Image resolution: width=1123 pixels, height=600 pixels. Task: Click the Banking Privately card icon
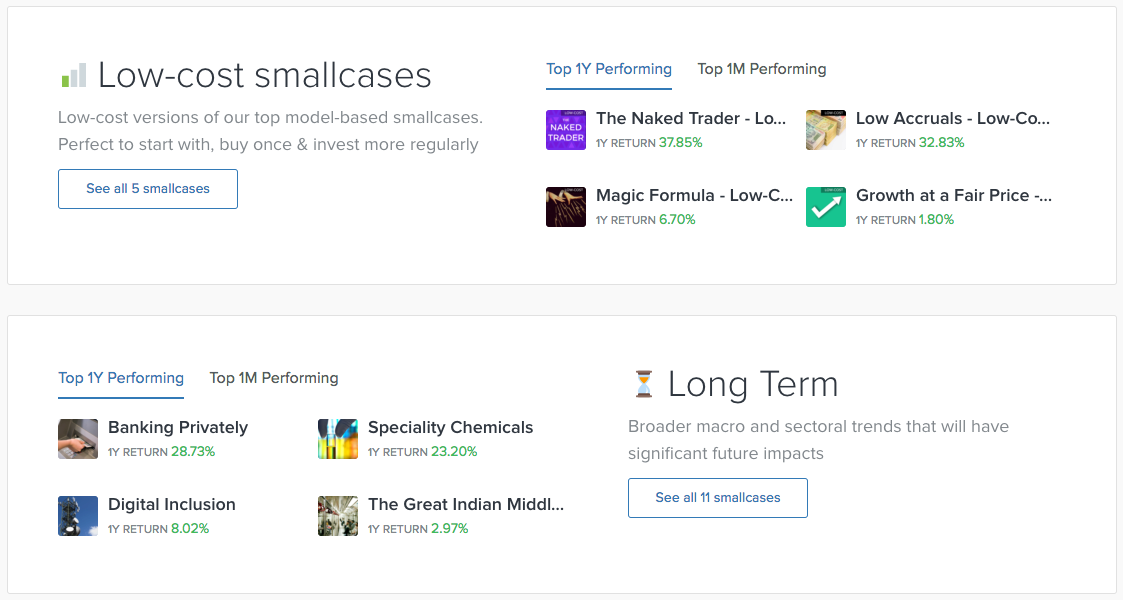[78, 439]
